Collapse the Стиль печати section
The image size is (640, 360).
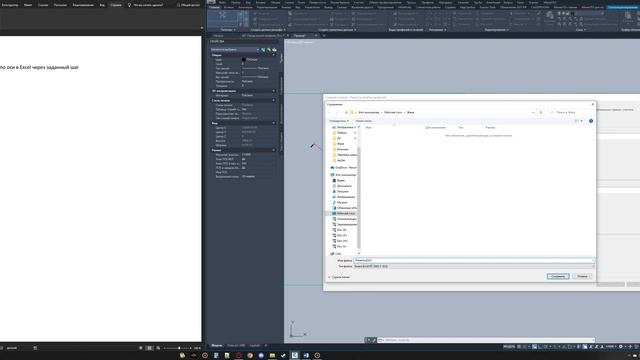[274, 100]
